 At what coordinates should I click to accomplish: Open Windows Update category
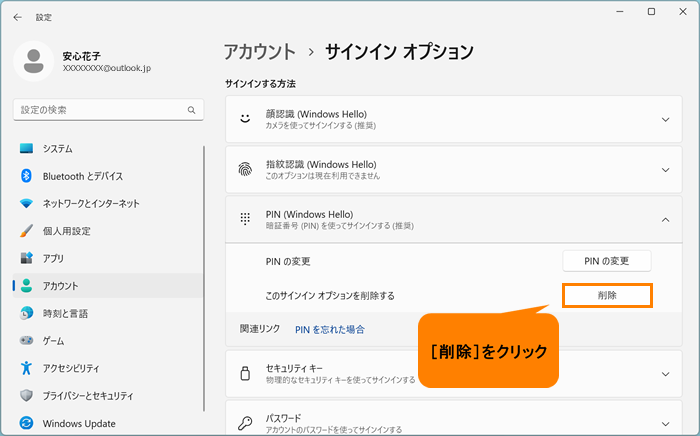tap(108, 423)
